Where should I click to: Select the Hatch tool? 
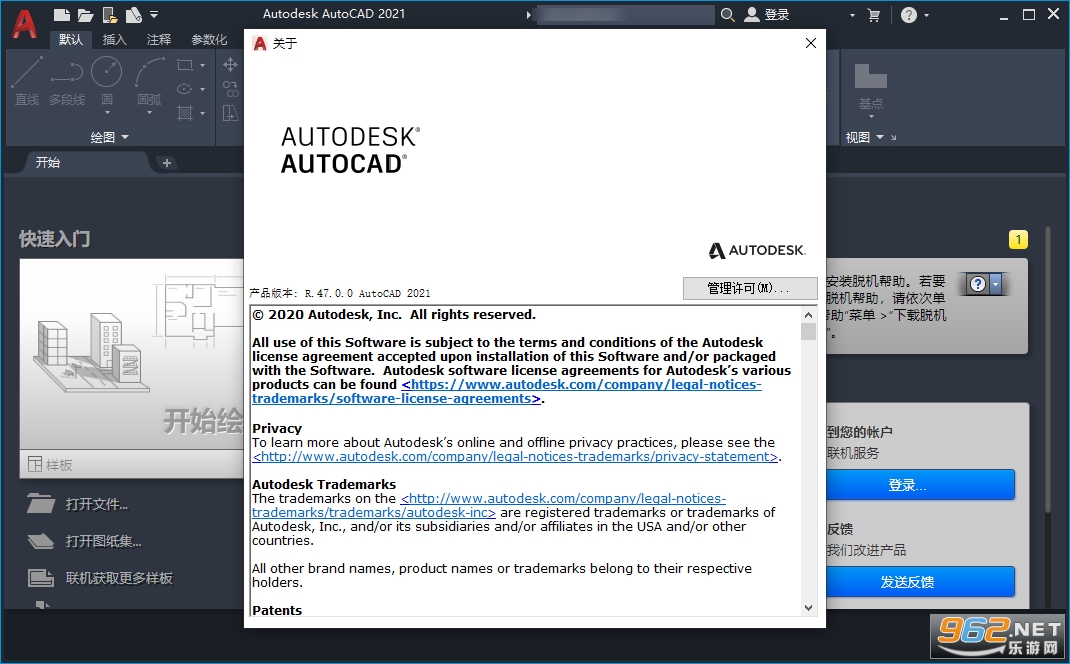184,113
